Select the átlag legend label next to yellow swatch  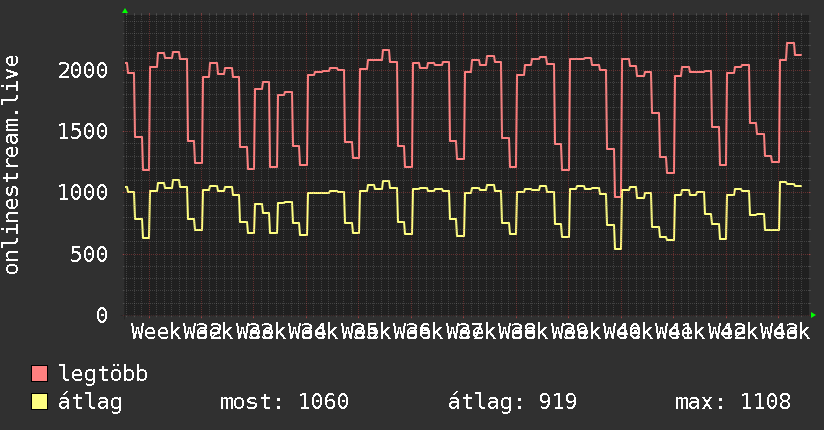click(x=90, y=402)
